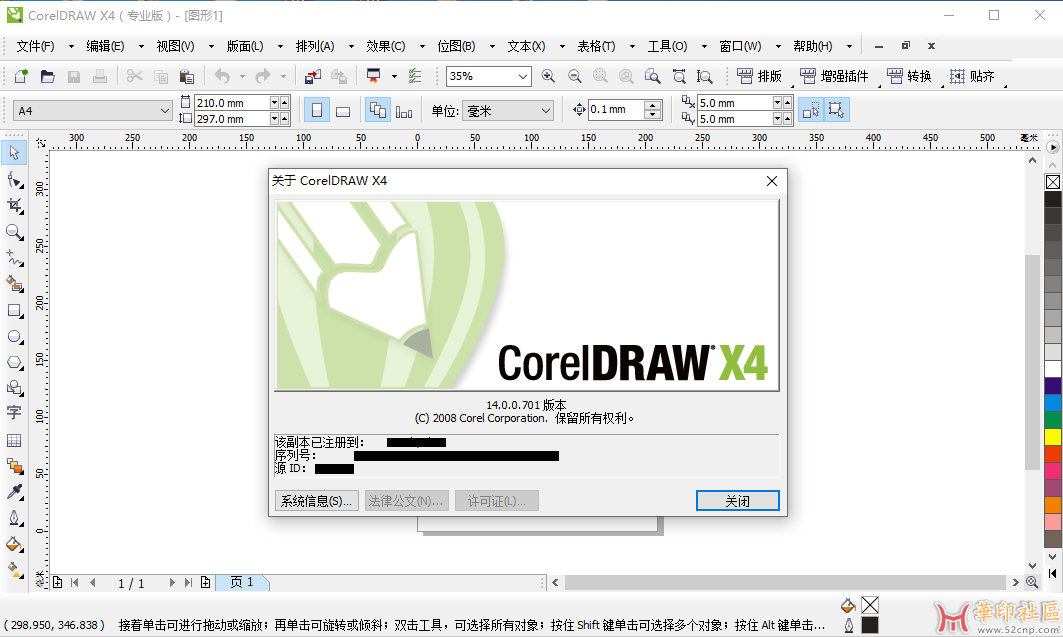Click the Open folder icon

click(47, 76)
